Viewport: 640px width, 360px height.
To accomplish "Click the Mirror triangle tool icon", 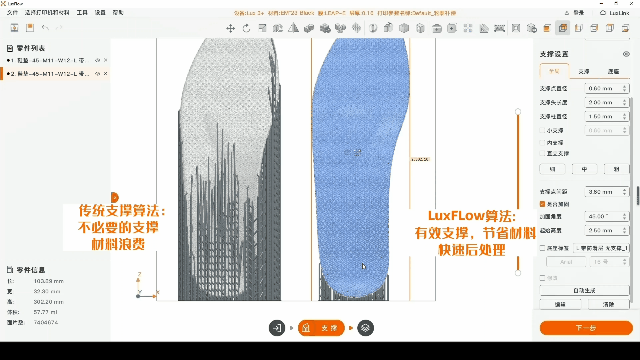I will tap(293, 28).
